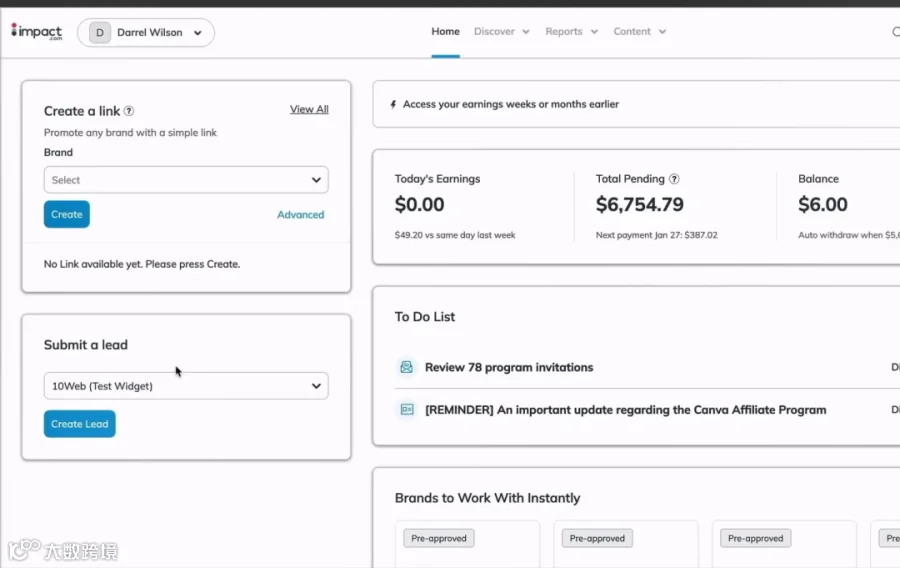900x568 pixels.
Task: Click the Create button
Action: point(67,214)
